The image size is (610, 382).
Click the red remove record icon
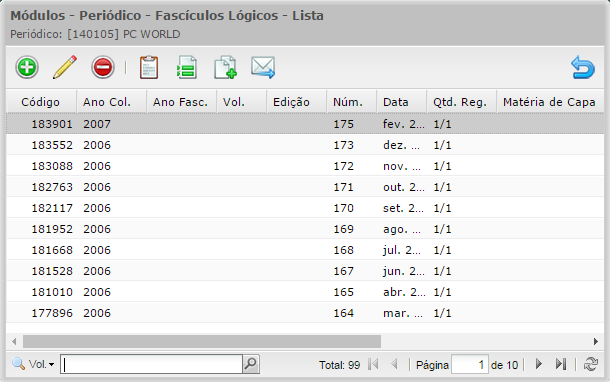coord(103,67)
